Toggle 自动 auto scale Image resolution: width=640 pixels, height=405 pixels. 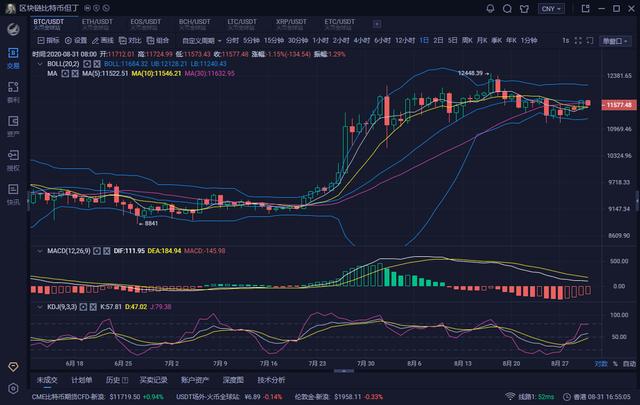[x=629, y=363]
